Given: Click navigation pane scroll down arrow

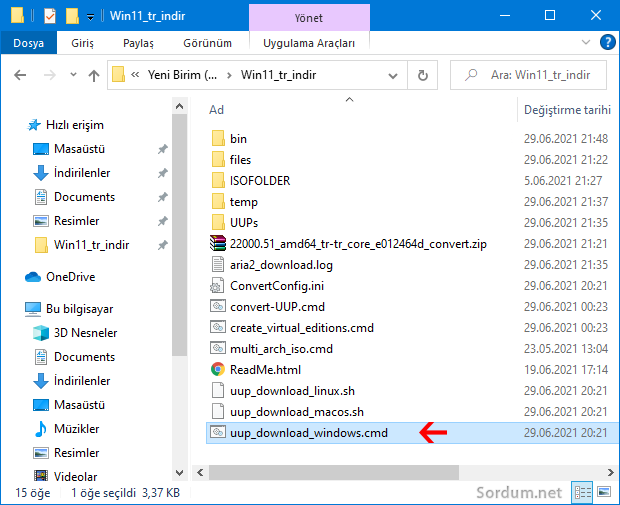Looking at the screenshot, I should click(179, 473).
